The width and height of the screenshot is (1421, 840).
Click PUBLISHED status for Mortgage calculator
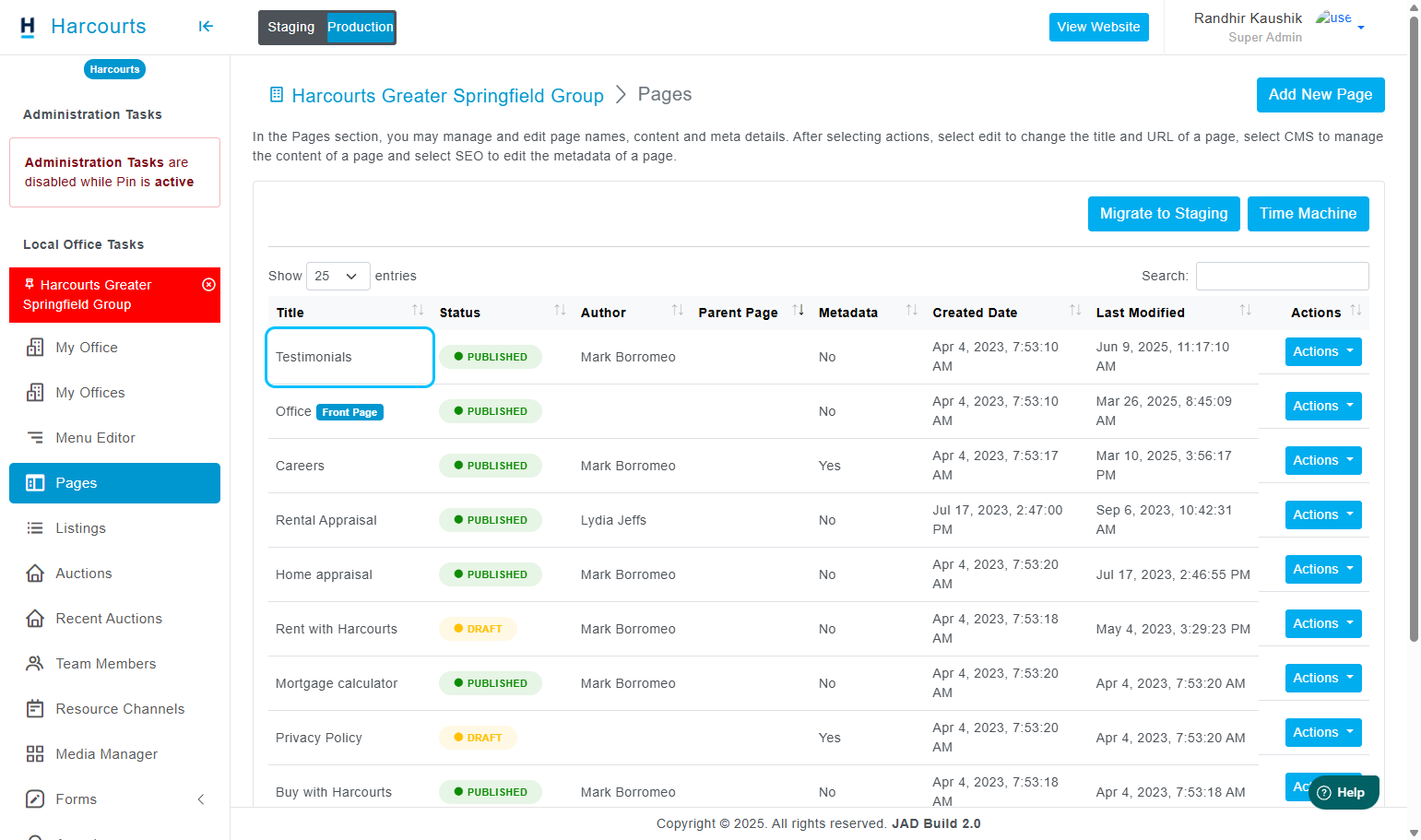(x=491, y=683)
